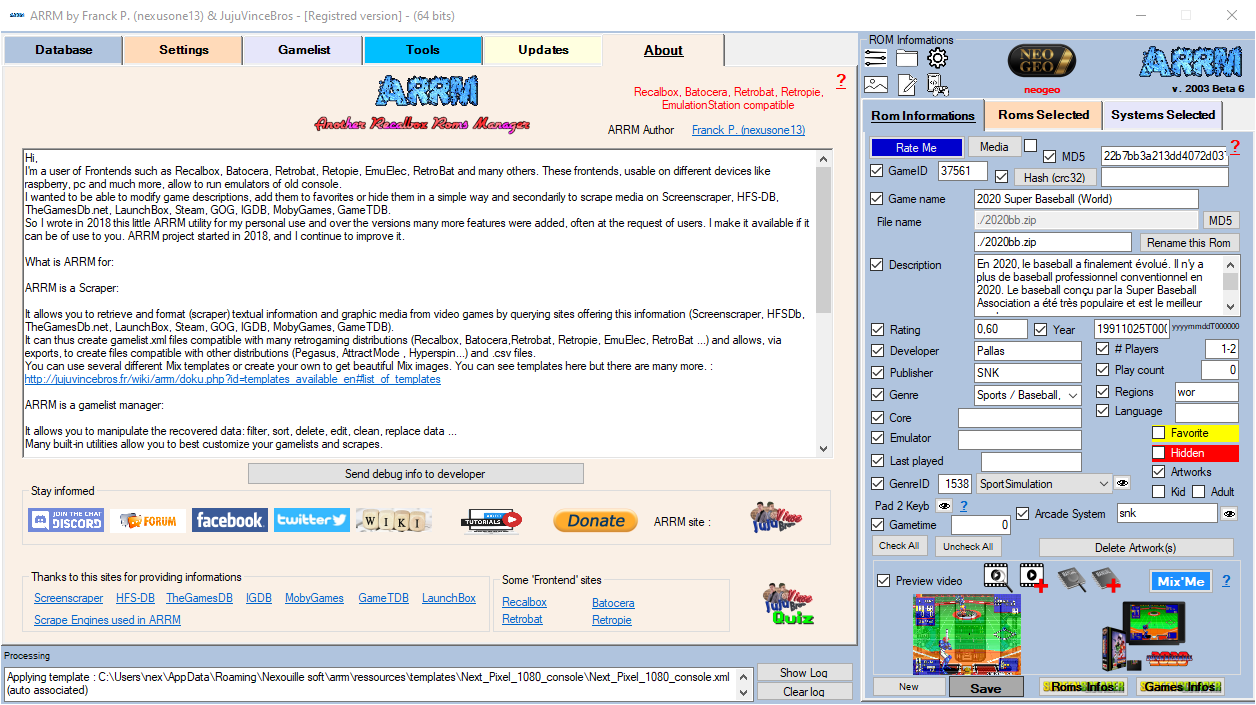Image resolution: width=1256 pixels, height=705 pixels.
Task: Click the eye button next to Arcade System
Action: [x=1229, y=514]
